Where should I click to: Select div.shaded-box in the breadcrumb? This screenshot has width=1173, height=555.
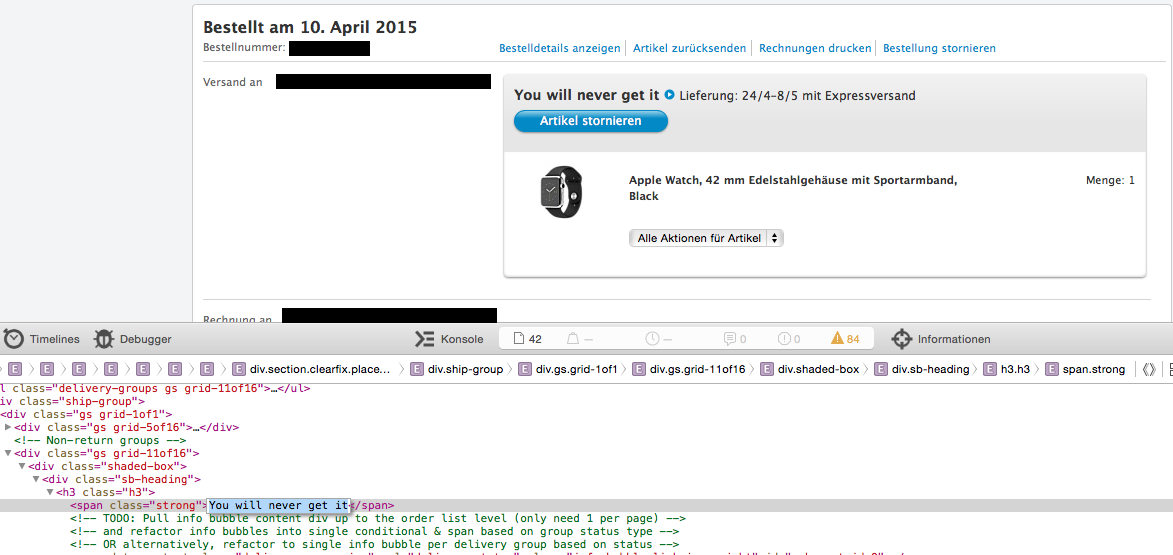(810, 369)
